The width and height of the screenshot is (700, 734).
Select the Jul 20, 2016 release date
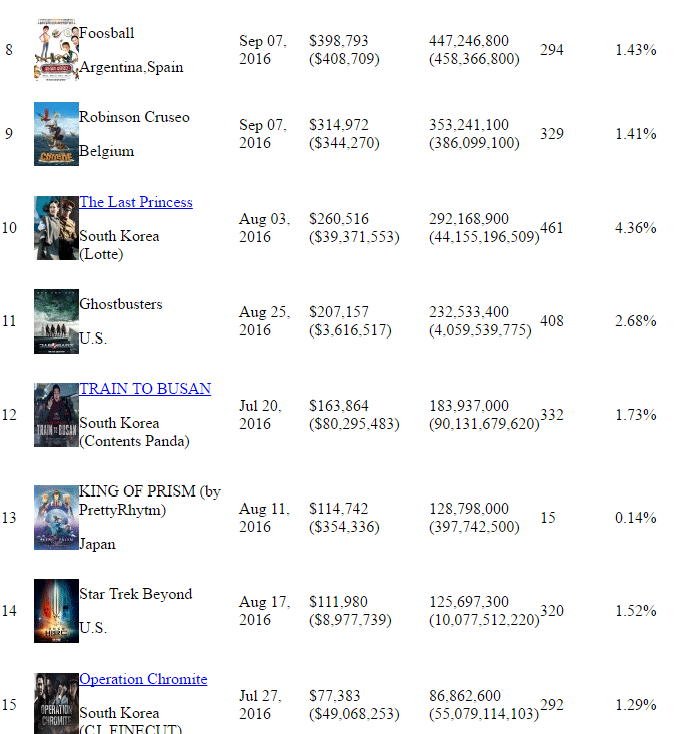(x=260, y=415)
